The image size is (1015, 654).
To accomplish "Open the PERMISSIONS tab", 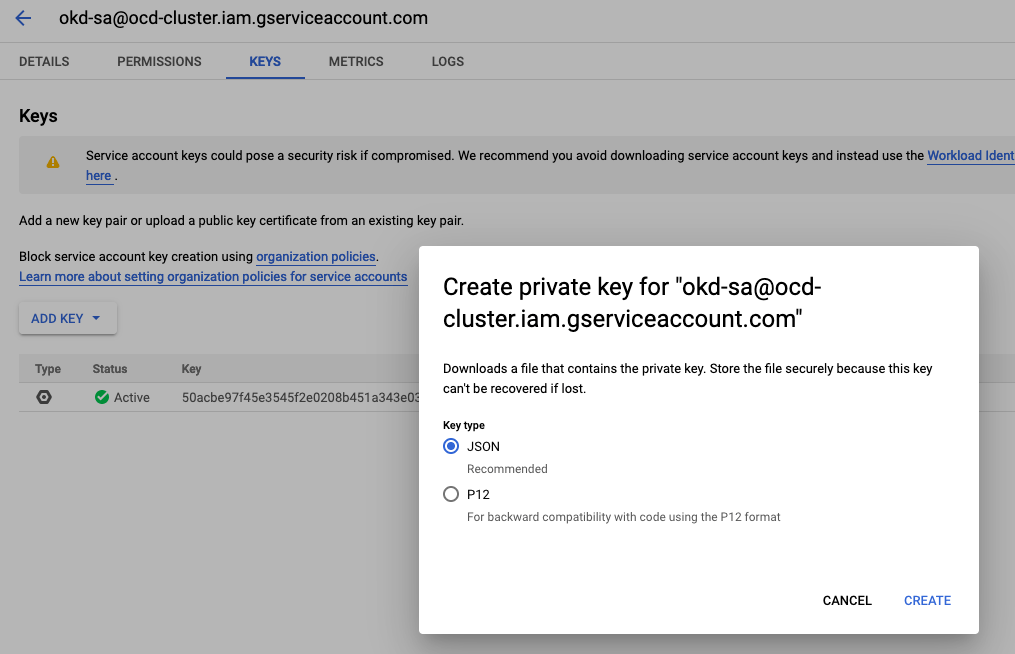I will coord(159,62).
